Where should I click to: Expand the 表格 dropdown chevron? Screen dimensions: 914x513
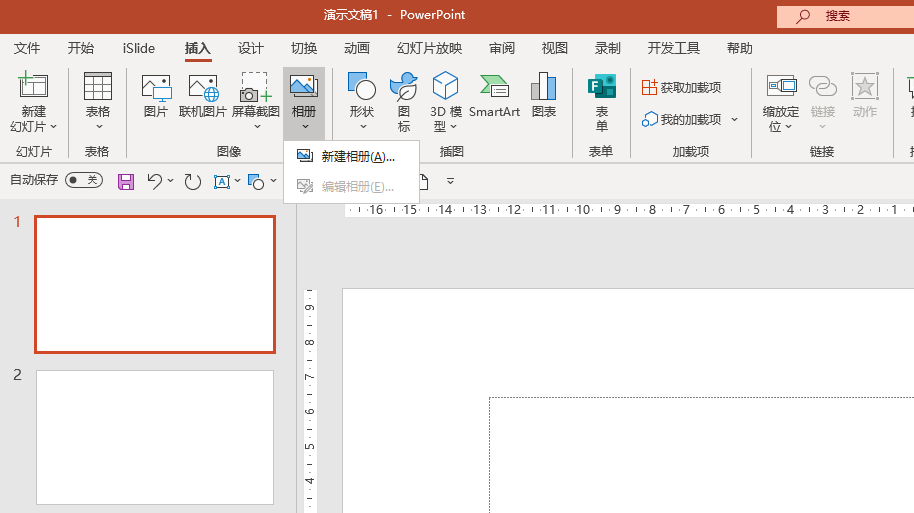click(x=99, y=127)
